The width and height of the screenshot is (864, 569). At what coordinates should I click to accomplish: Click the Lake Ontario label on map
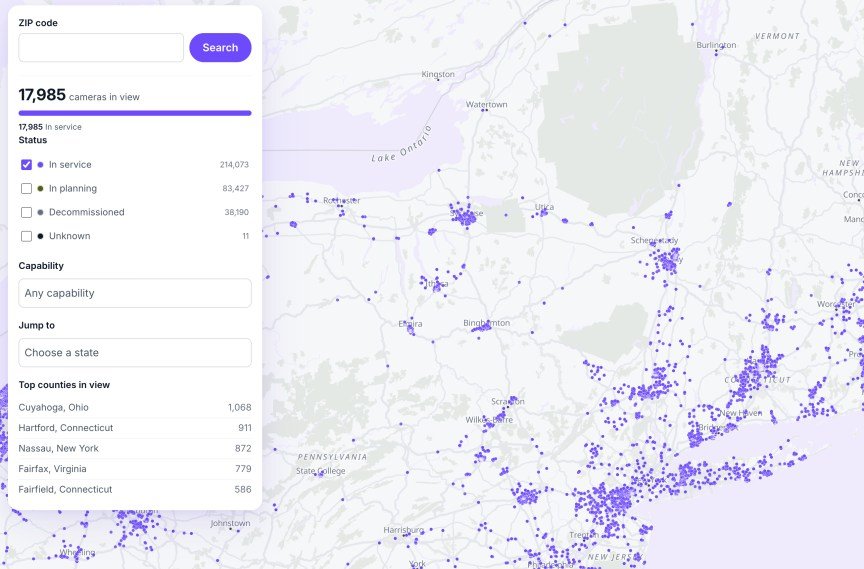(402, 144)
